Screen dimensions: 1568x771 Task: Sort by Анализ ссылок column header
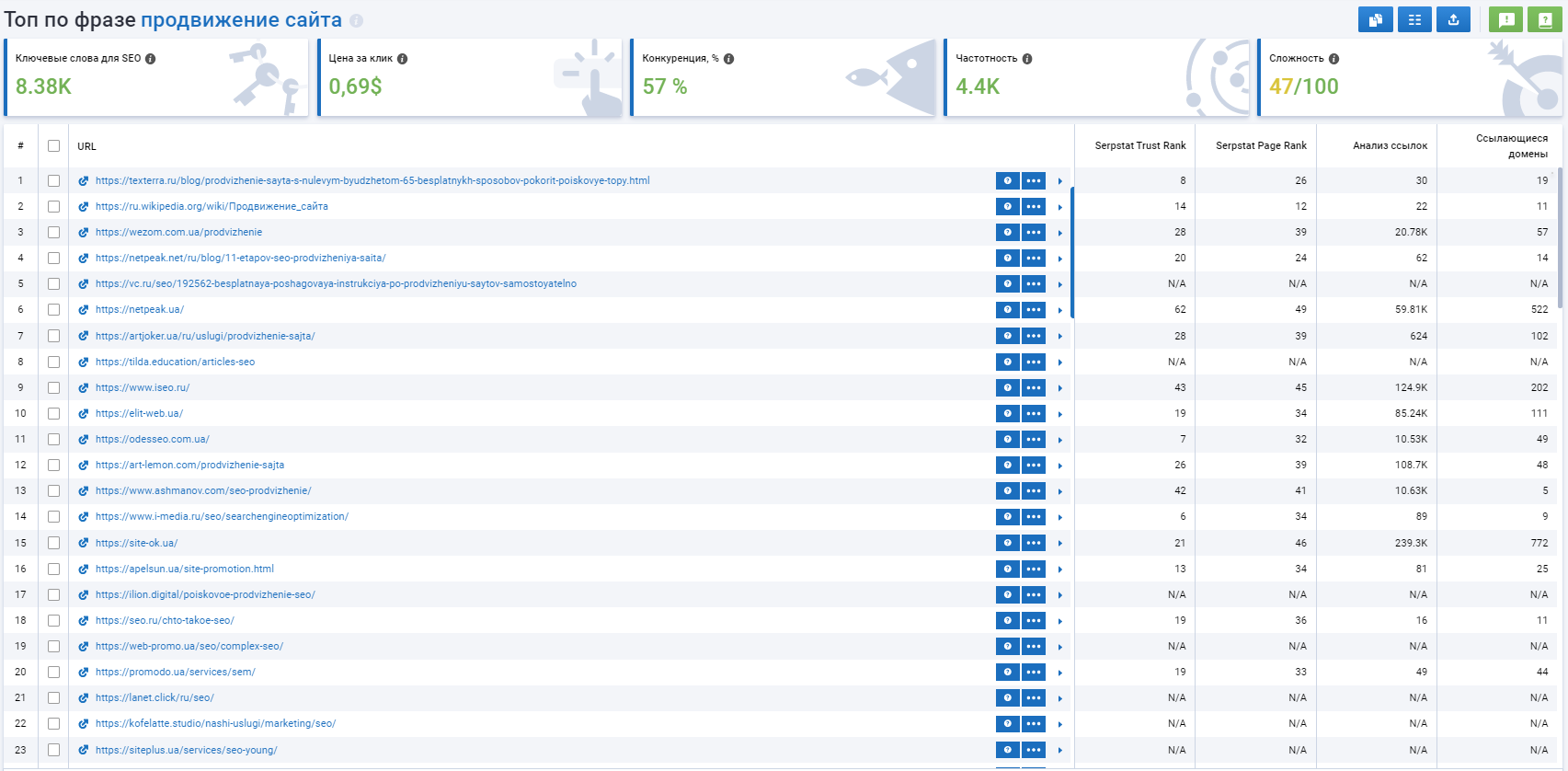coord(1390,145)
